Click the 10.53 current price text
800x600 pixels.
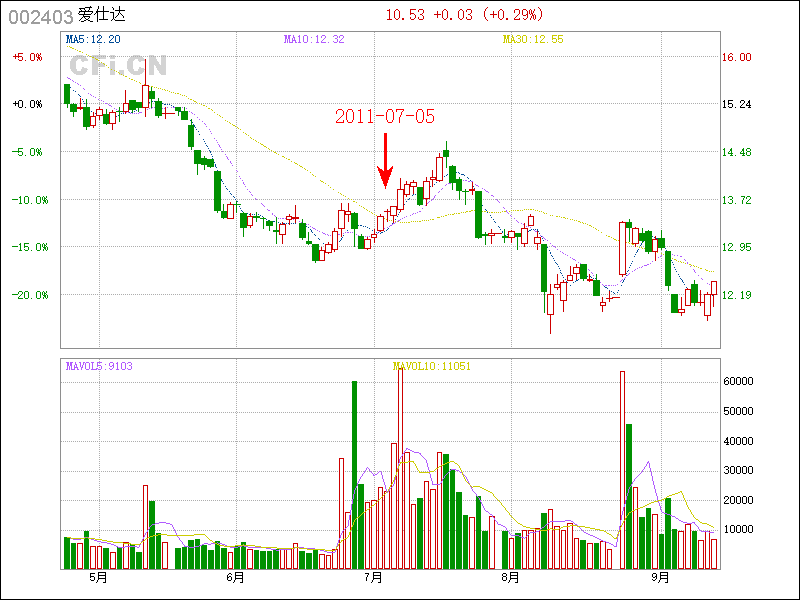click(x=405, y=15)
